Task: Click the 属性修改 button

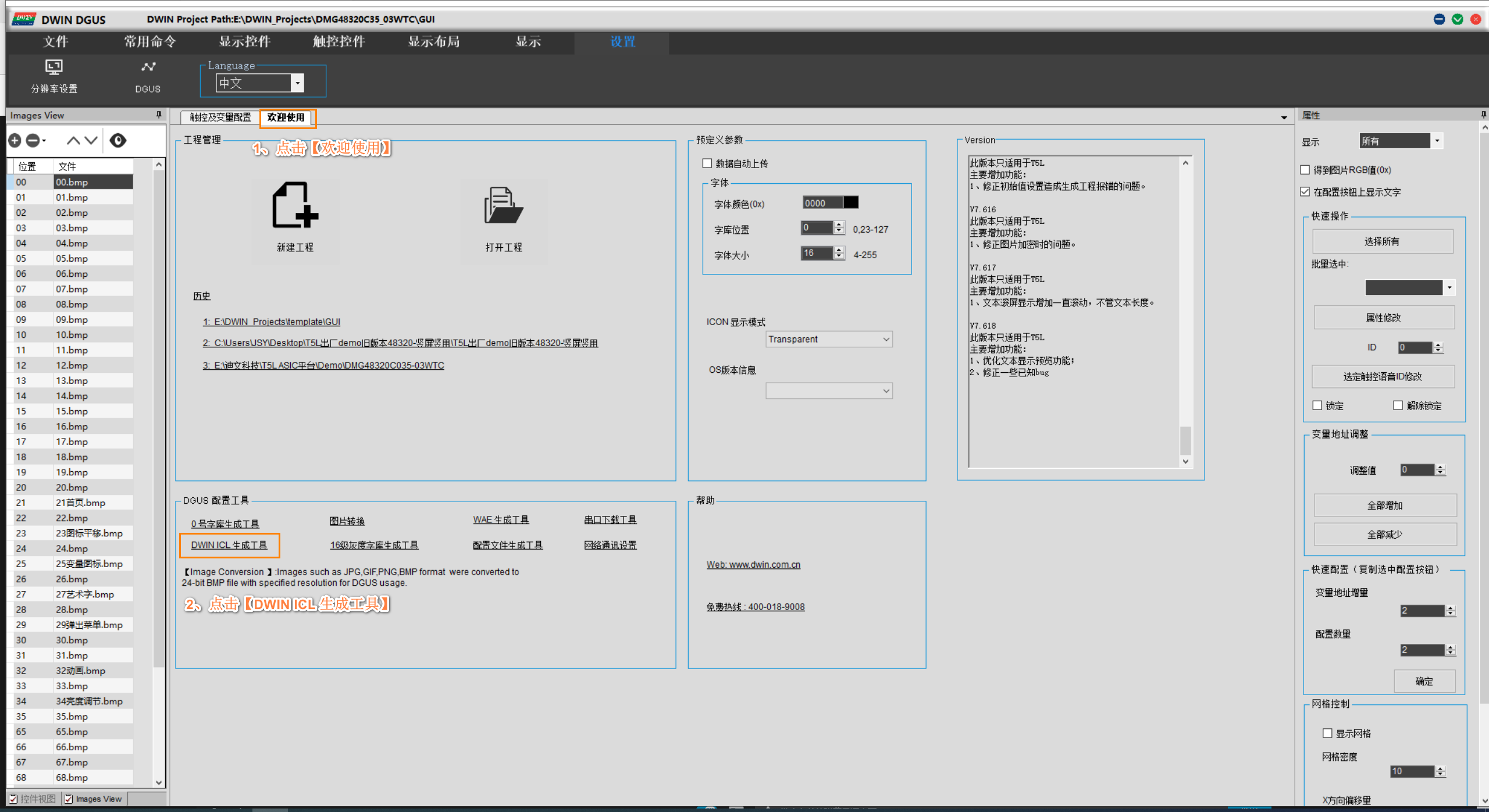Action: coord(1384,318)
